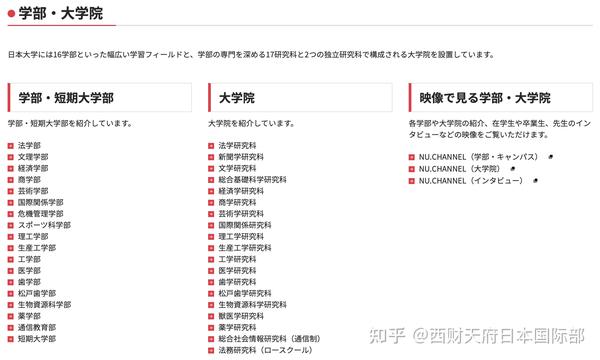This screenshot has height=360, width=600.
Task: Open the スポーツ科学部 link
Action: point(44,225)
